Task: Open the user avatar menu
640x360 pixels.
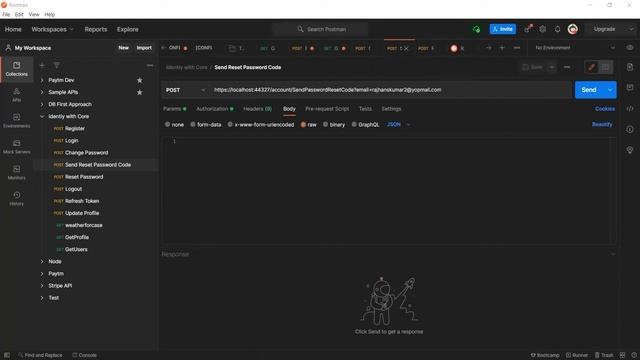Action: click(x=572, y=29)
